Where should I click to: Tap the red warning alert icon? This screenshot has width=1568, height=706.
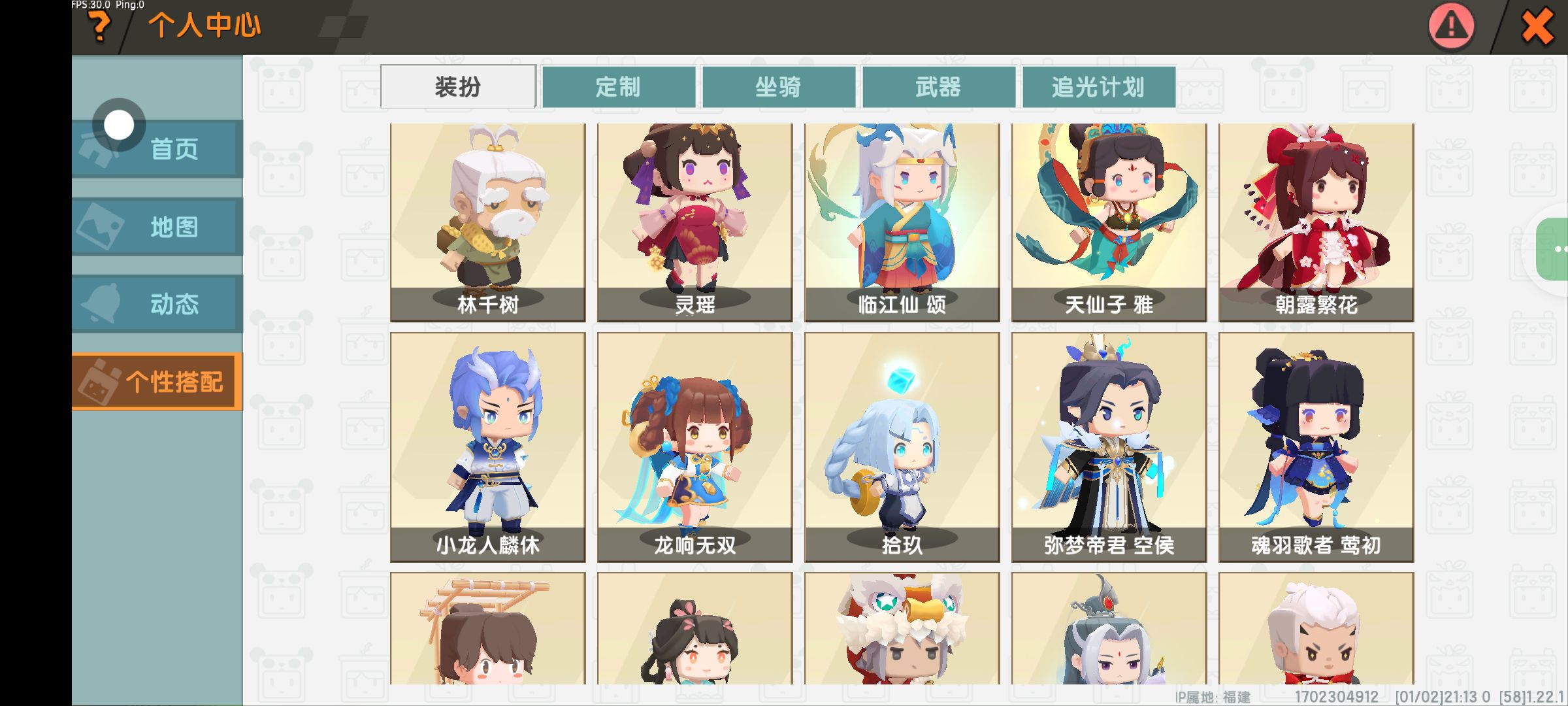pos(1451,27)
